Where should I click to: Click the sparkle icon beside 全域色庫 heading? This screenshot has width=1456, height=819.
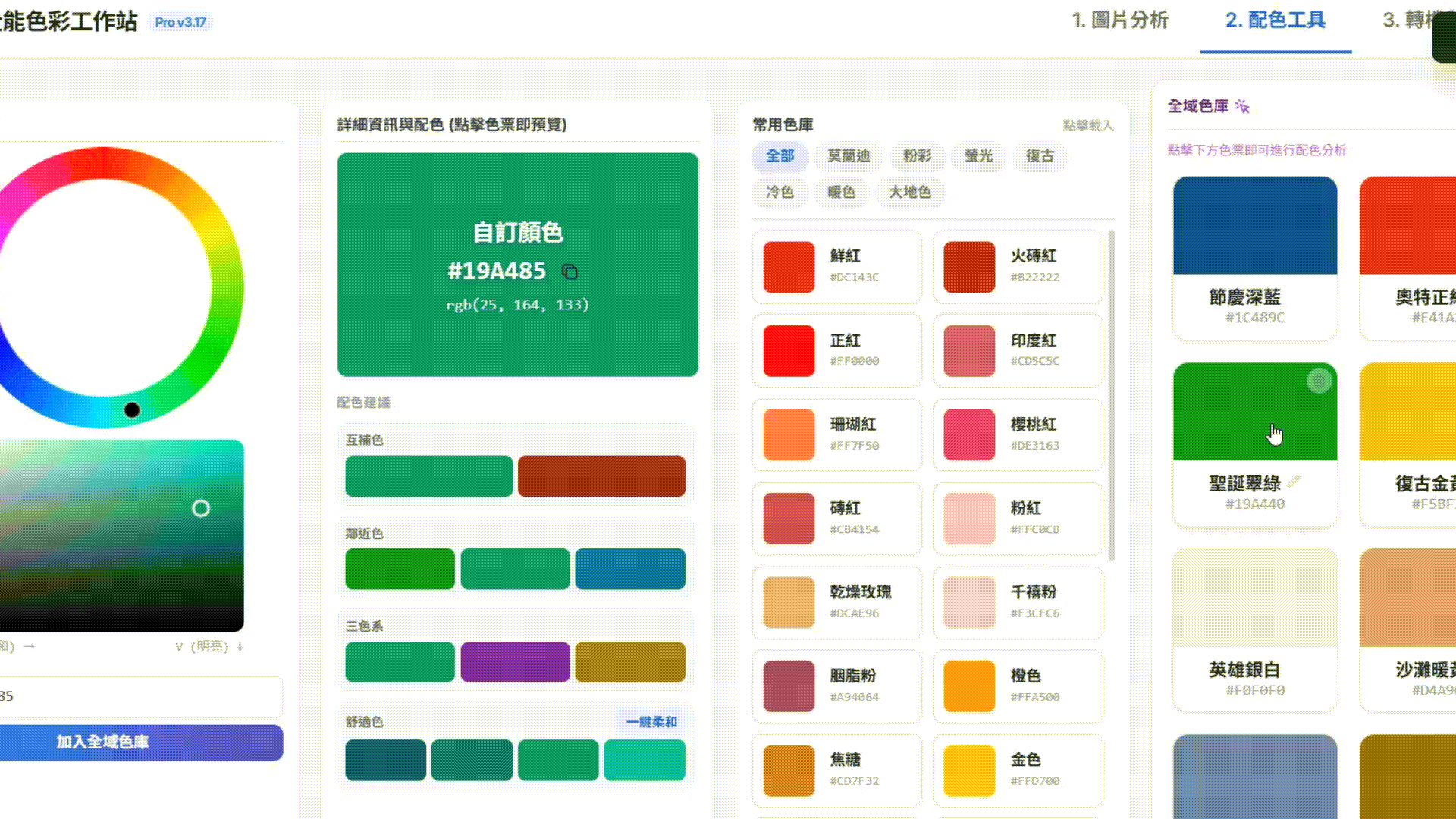coord(1242,107)
